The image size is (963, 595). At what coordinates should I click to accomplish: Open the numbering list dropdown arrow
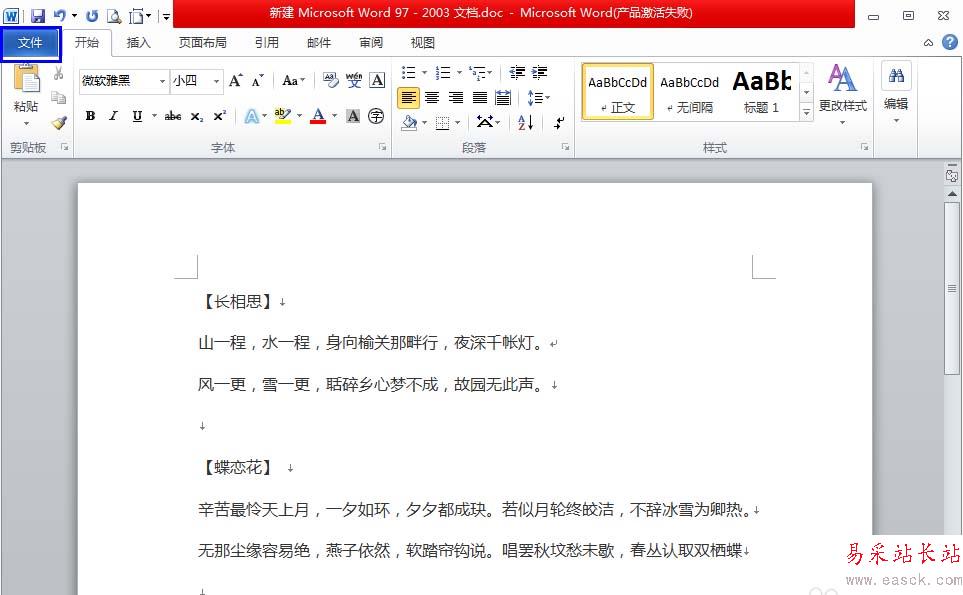pos(459,73)
